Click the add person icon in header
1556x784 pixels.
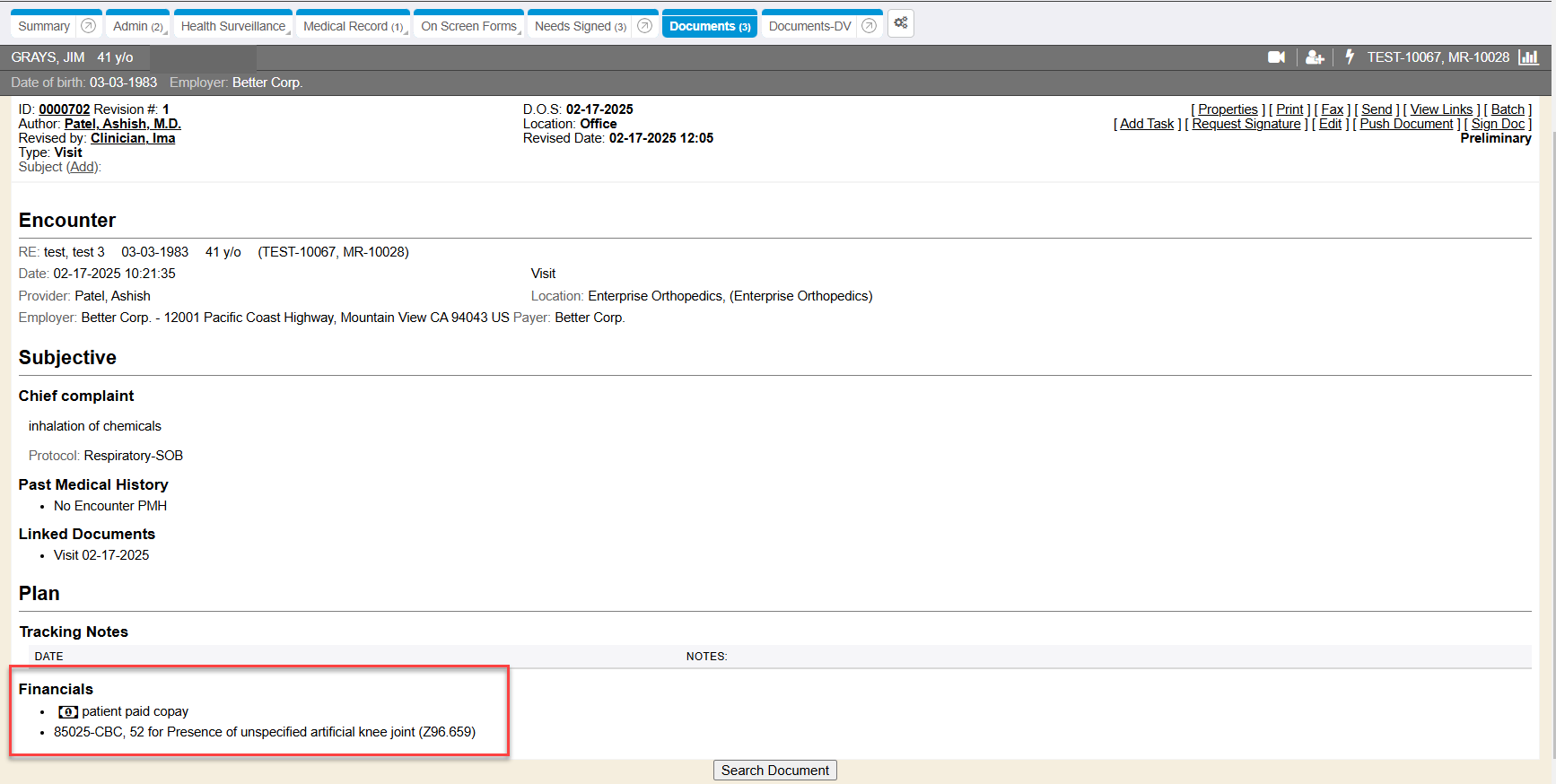1315,57
